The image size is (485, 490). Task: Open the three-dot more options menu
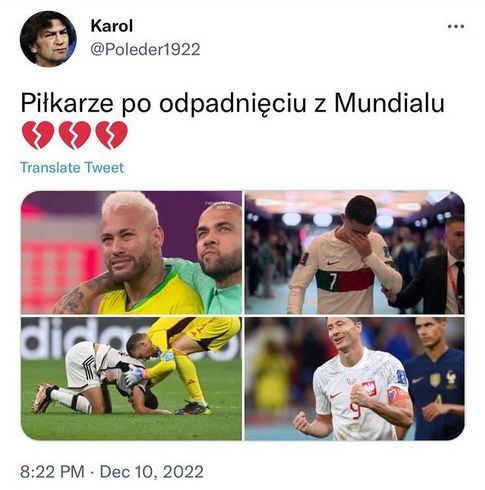coord(456,26)
